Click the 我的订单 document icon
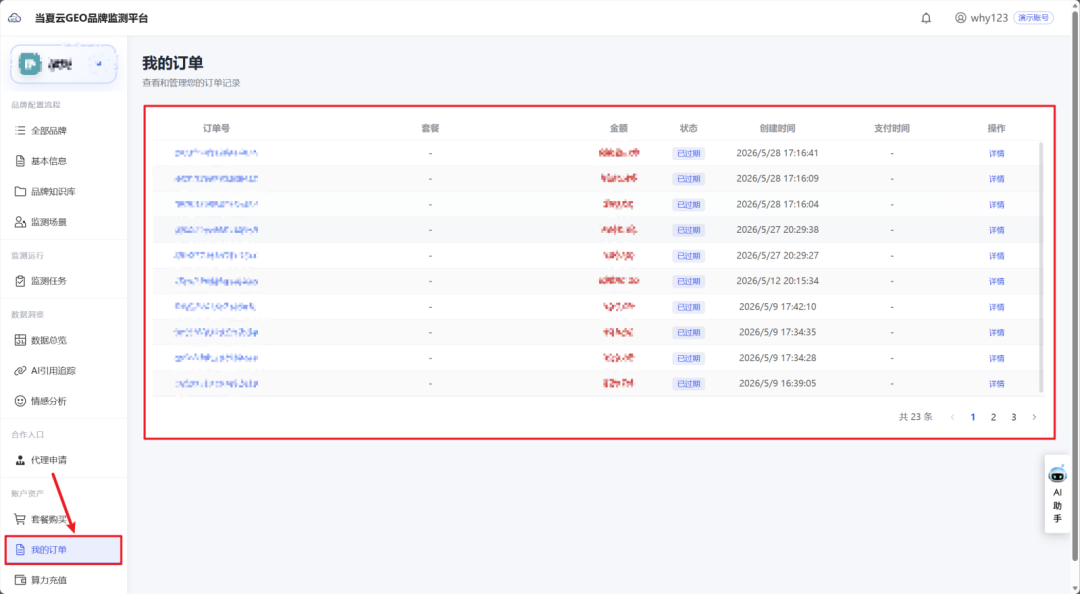The height and width of the screenshot is (594, 1080). pyautogui.click(x=20, y=550)
